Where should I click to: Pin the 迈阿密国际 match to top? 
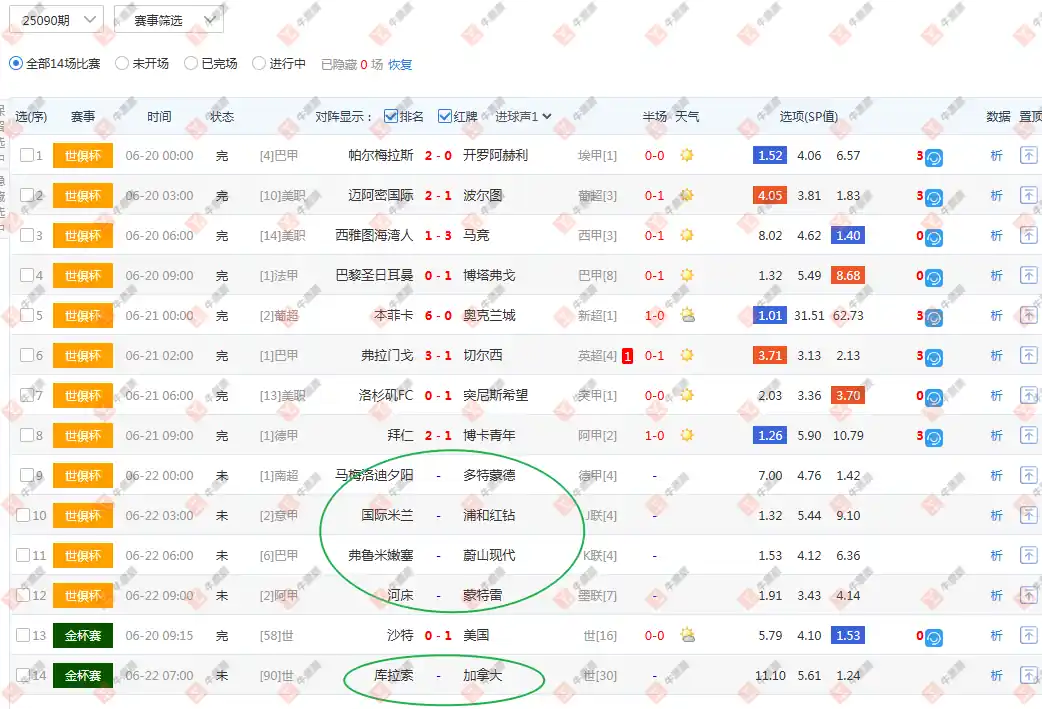pos(1028,195)
